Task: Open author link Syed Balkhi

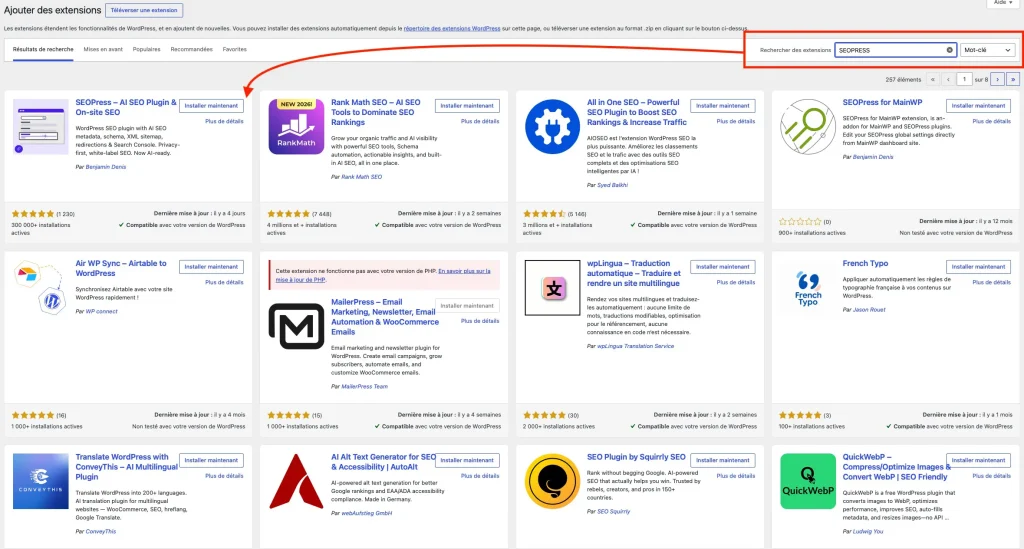Action: pos(613,185)
